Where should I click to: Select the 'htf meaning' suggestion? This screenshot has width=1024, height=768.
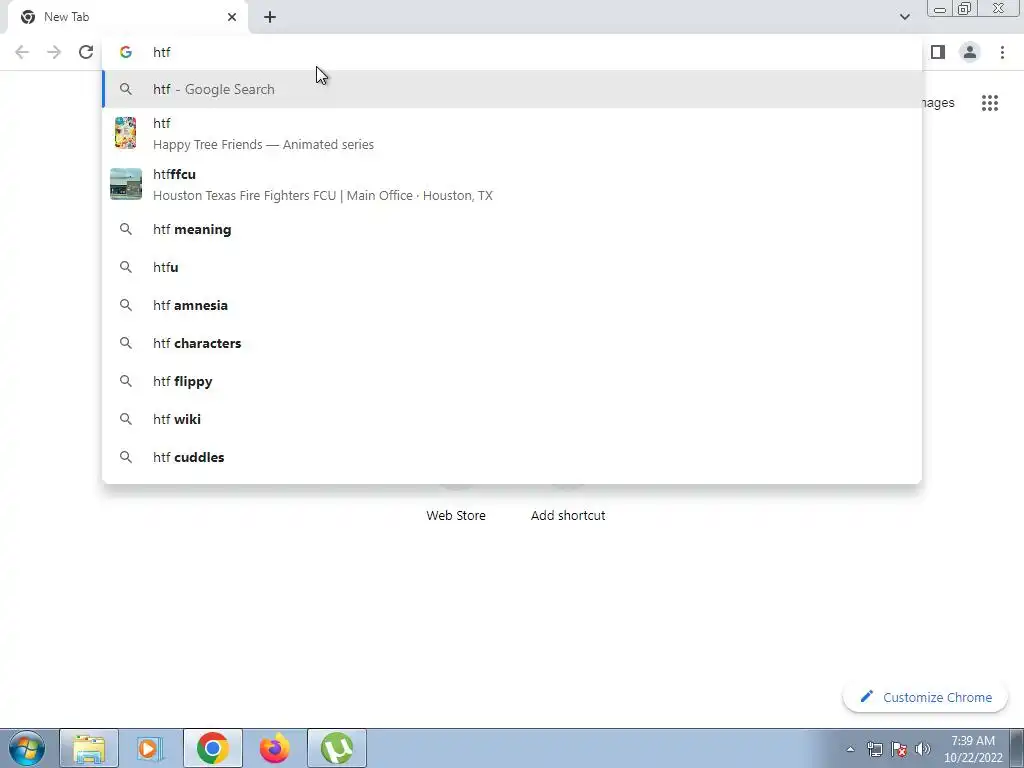point(512,229)
